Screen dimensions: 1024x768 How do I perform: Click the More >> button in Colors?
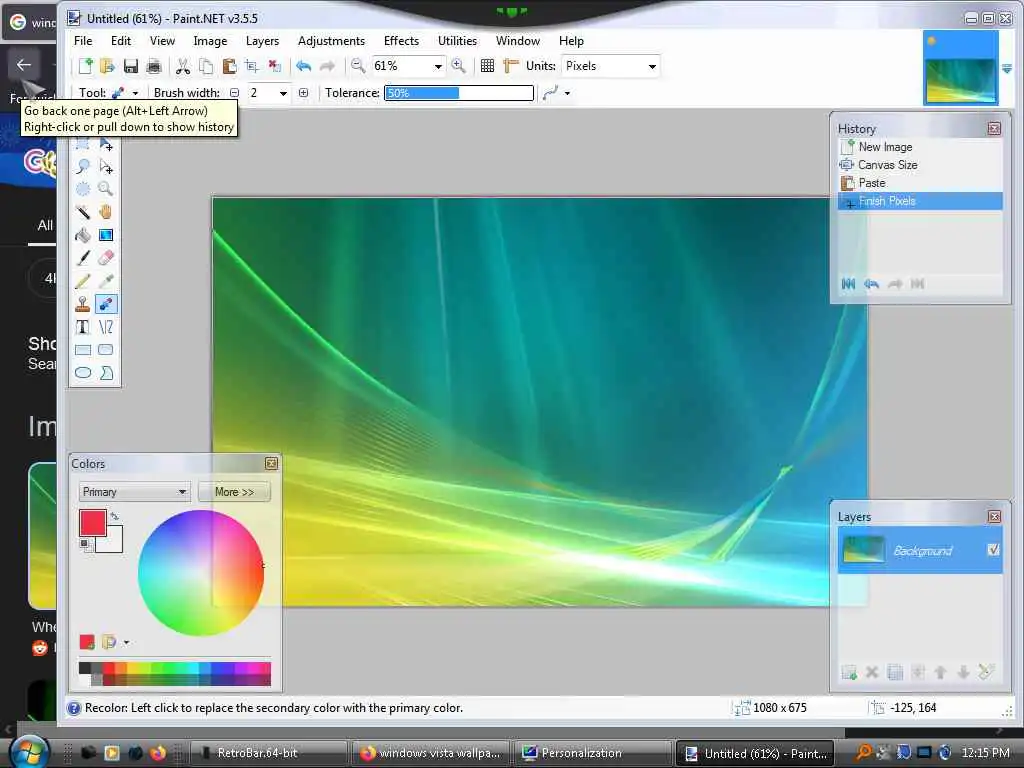click(234, 492)
